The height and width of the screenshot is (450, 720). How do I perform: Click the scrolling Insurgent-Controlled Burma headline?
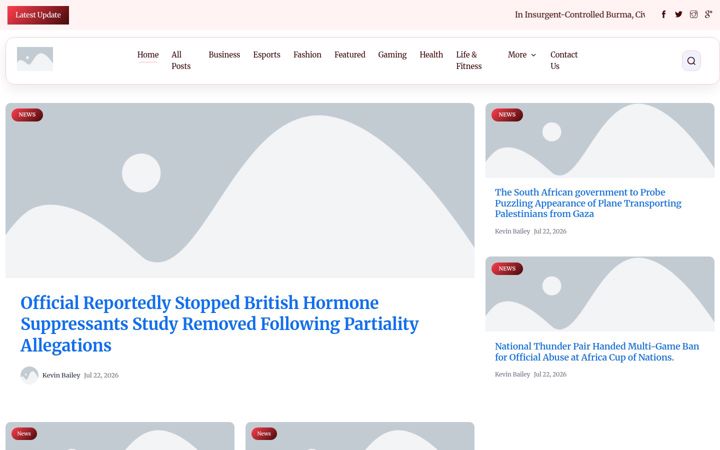(x=579, y=15)
